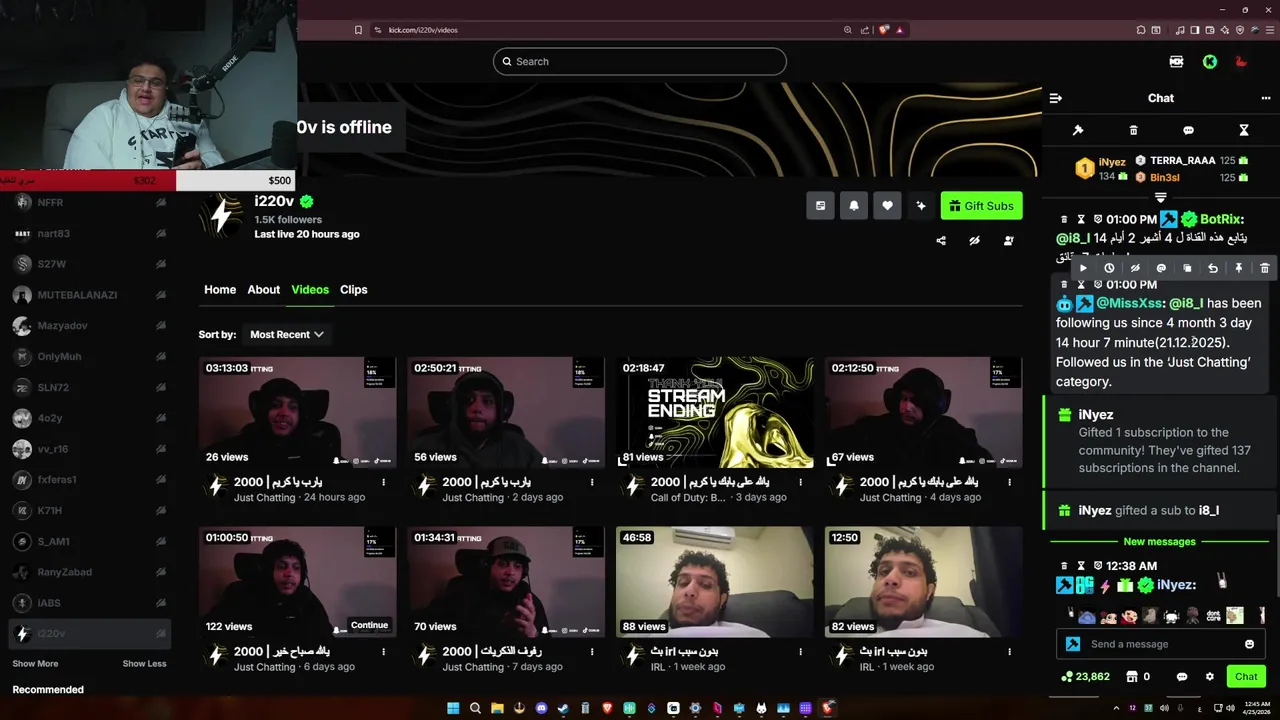Switch to the Clips tab
The image size is (1280, 720).
click(354, 290)
